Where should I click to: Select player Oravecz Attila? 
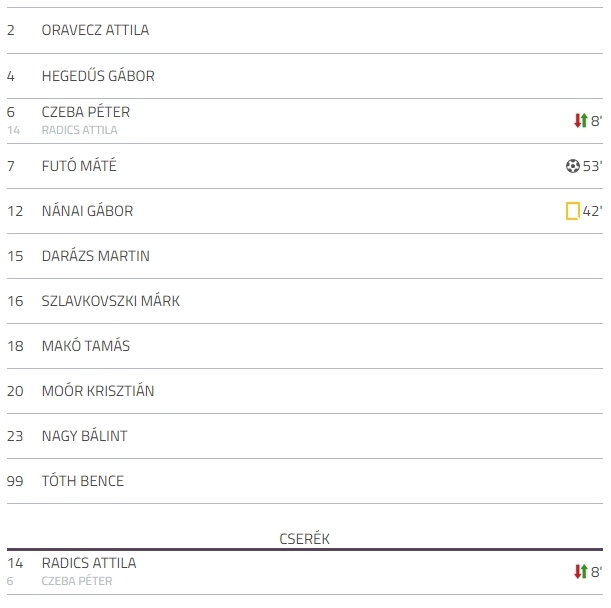click(95, 30)
